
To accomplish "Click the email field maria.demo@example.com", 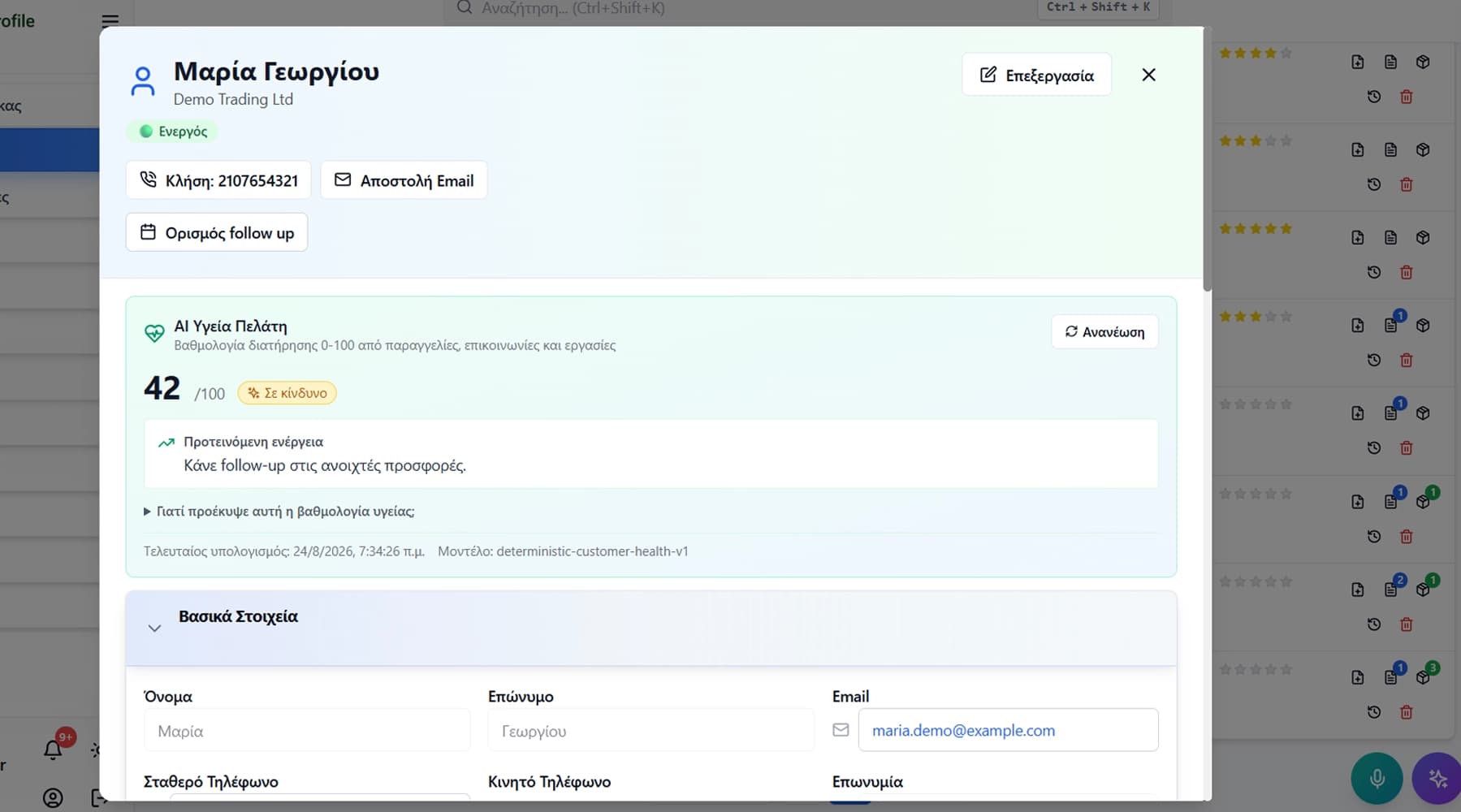I will (x=1008, y=730).
